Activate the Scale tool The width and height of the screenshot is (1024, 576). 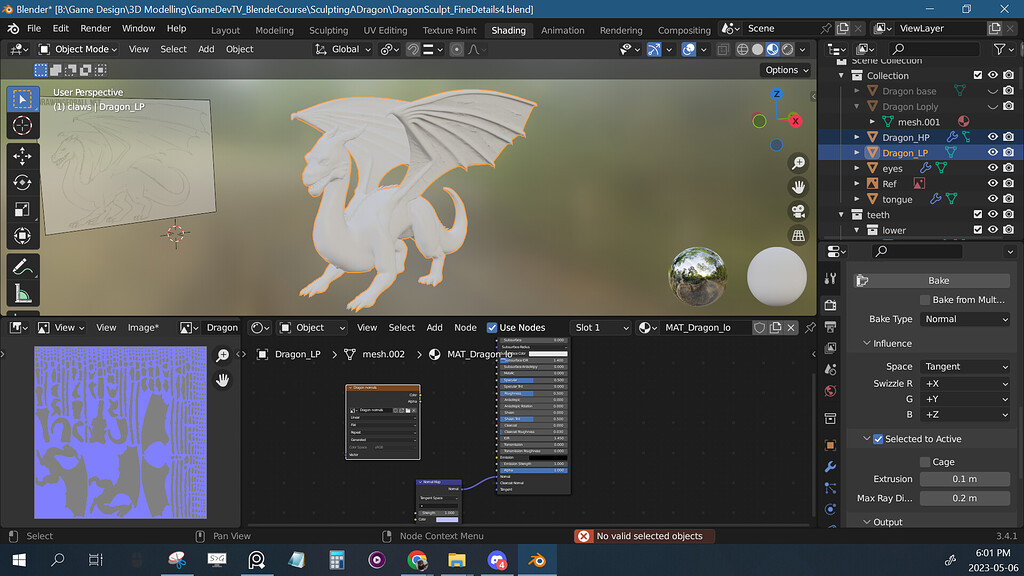point(22,208)
